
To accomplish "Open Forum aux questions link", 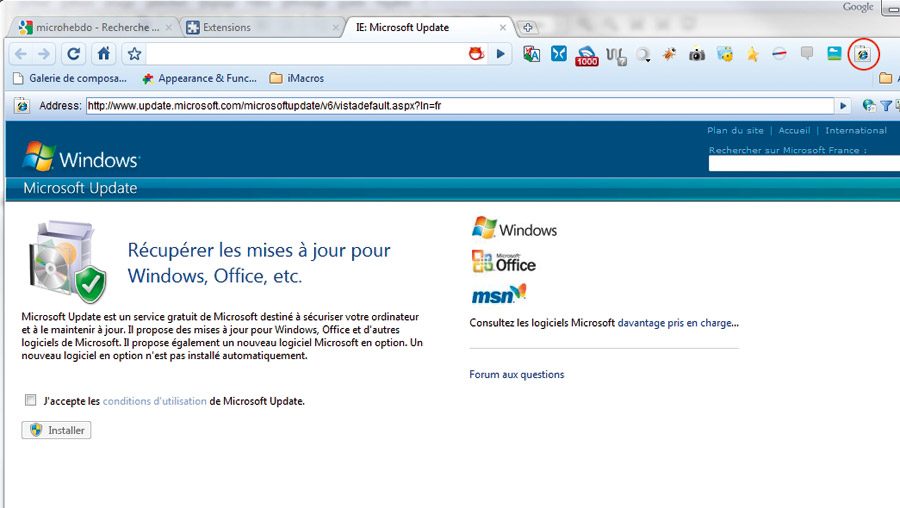I will (x=517, y=374).
